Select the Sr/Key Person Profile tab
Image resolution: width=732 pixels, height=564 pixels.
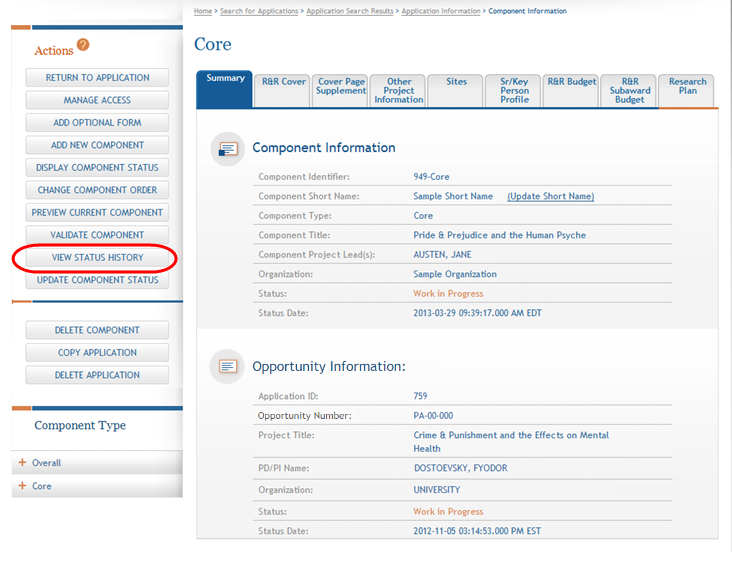click(x=514, y=90)
